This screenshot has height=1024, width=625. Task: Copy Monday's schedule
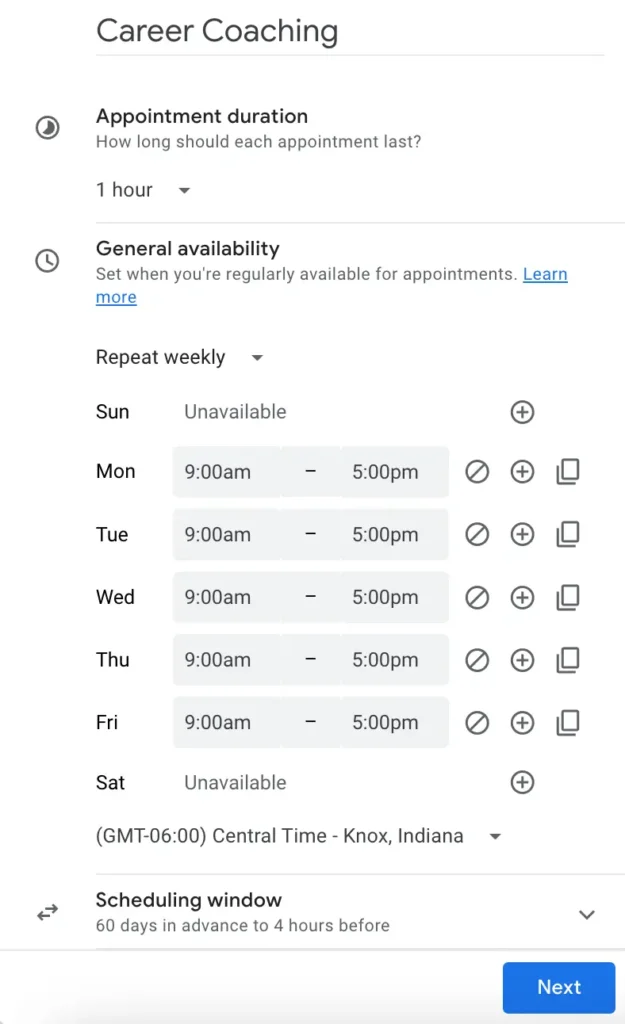point(568,471)
